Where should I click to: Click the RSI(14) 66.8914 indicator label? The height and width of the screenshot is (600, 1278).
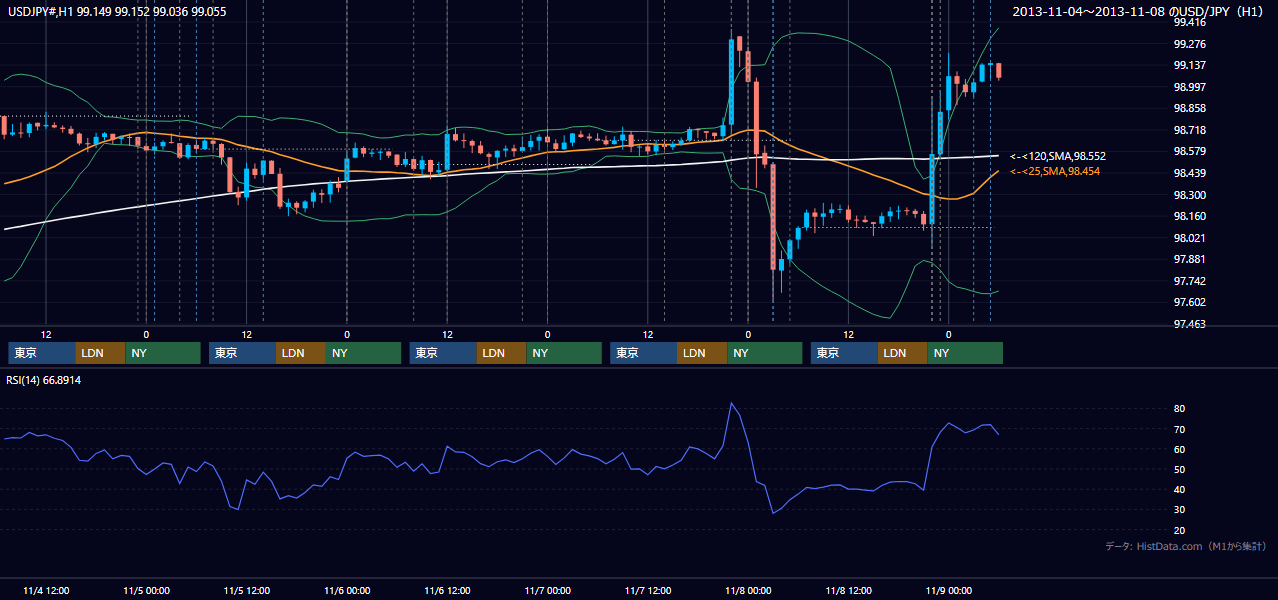(x=44, y=380)
